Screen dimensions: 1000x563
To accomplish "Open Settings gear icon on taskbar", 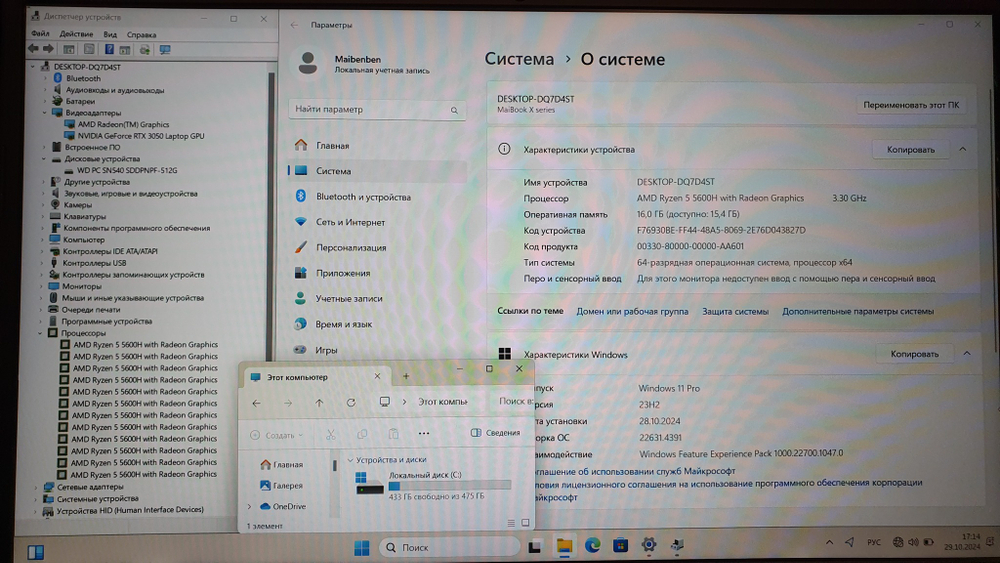I will (649, 545).
